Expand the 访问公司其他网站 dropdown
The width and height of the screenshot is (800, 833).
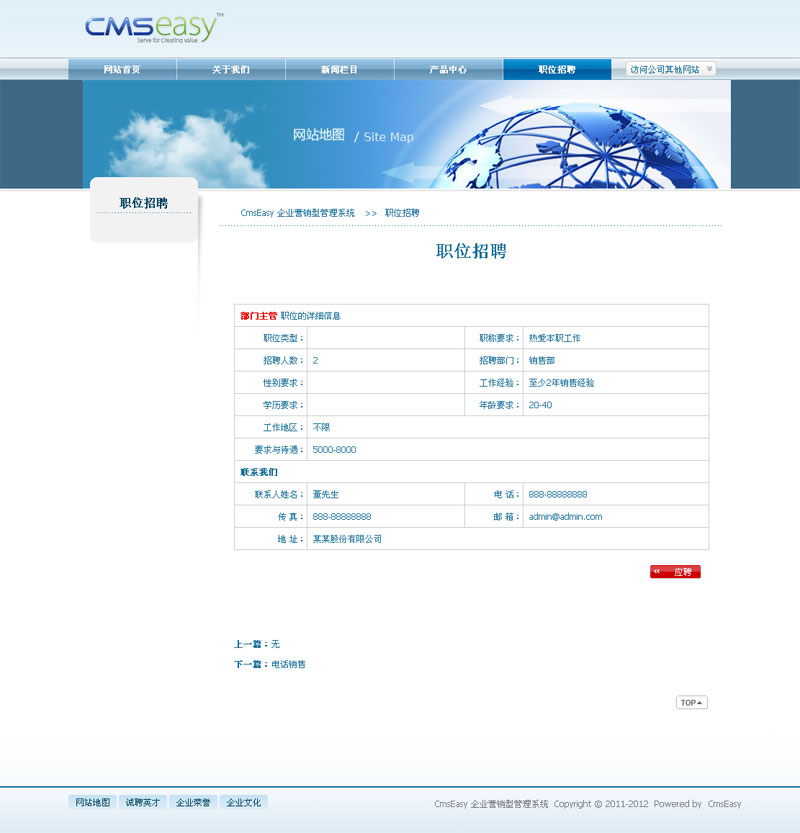[671, 70]
